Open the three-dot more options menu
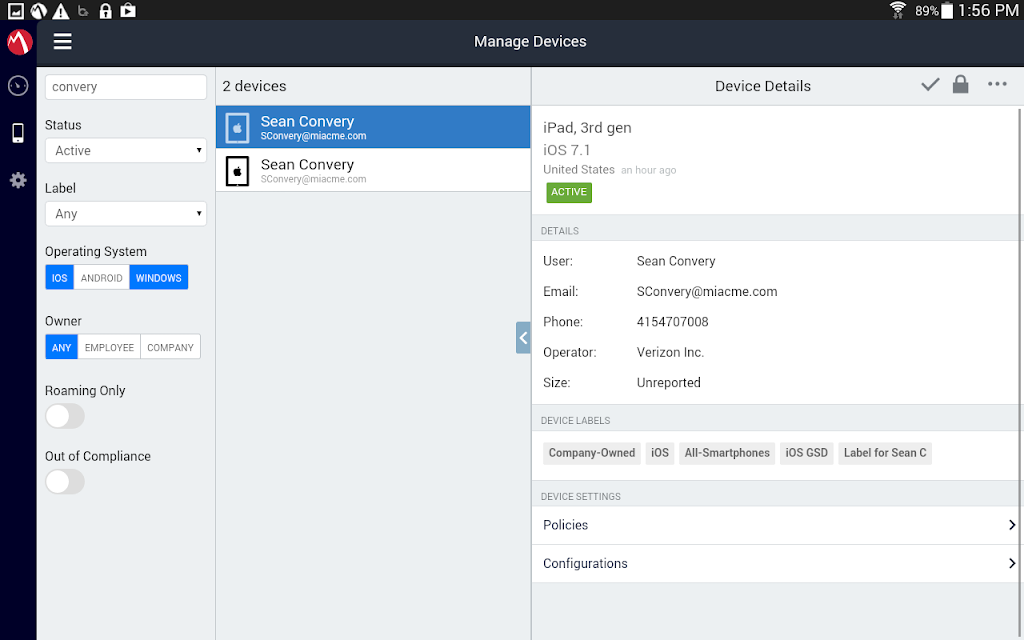This screenshot has width=1024, height=640. pyautogui.click(x=997, y=84)
